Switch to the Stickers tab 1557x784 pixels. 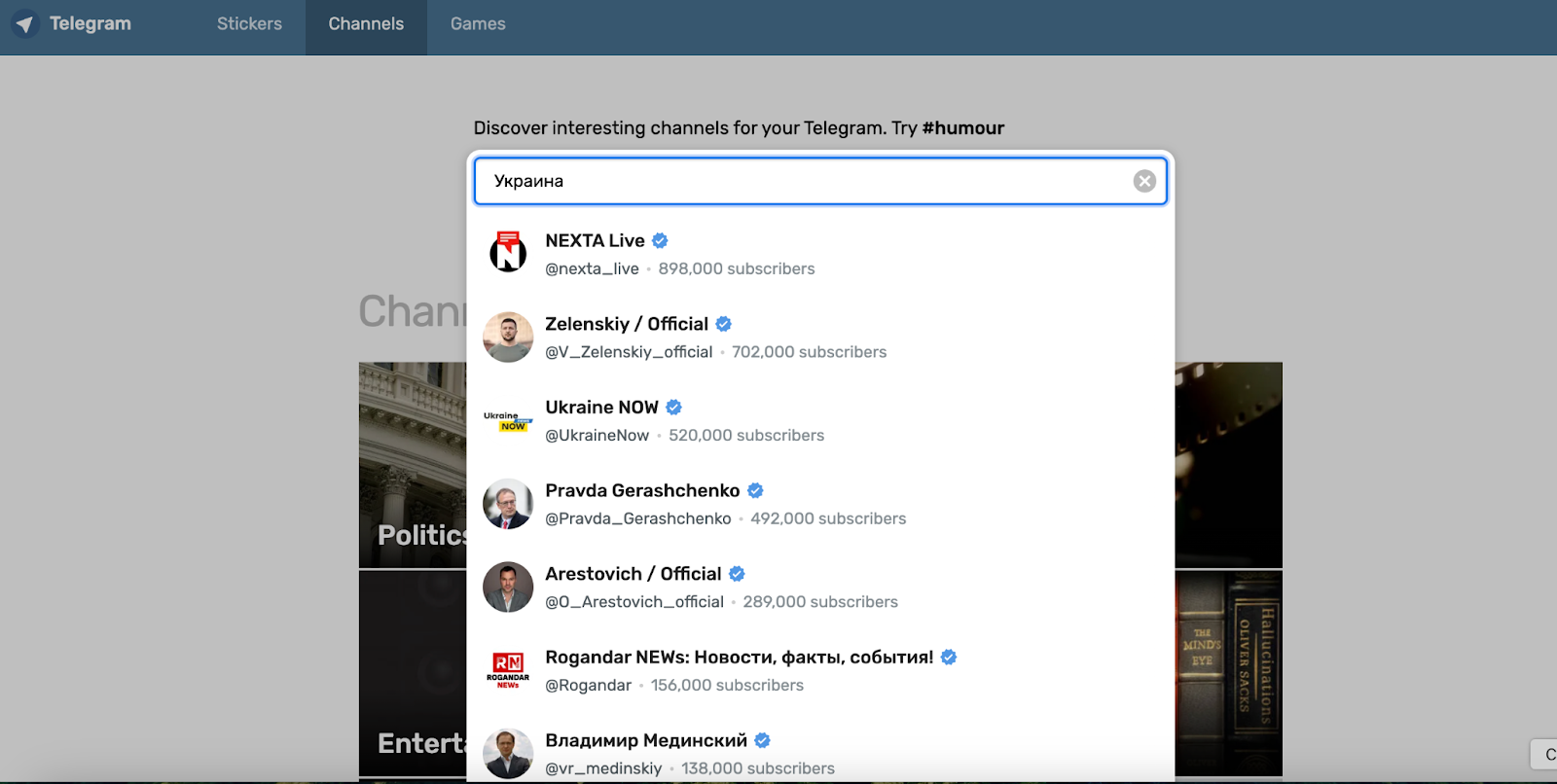coord(249,23)
